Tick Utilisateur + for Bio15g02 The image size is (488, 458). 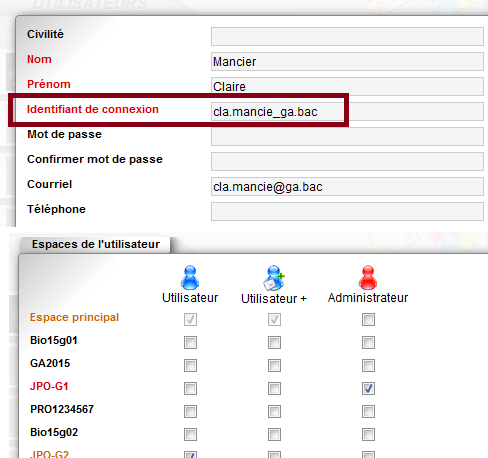[x=274, y=434]
